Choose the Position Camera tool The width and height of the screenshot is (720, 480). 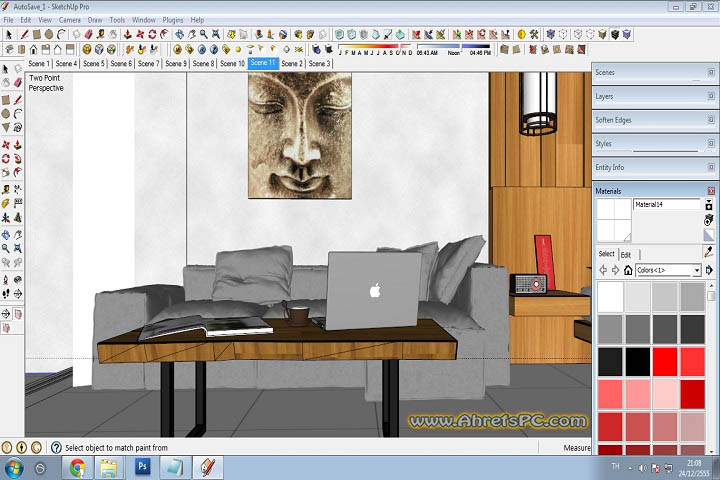tap(6, 280)
